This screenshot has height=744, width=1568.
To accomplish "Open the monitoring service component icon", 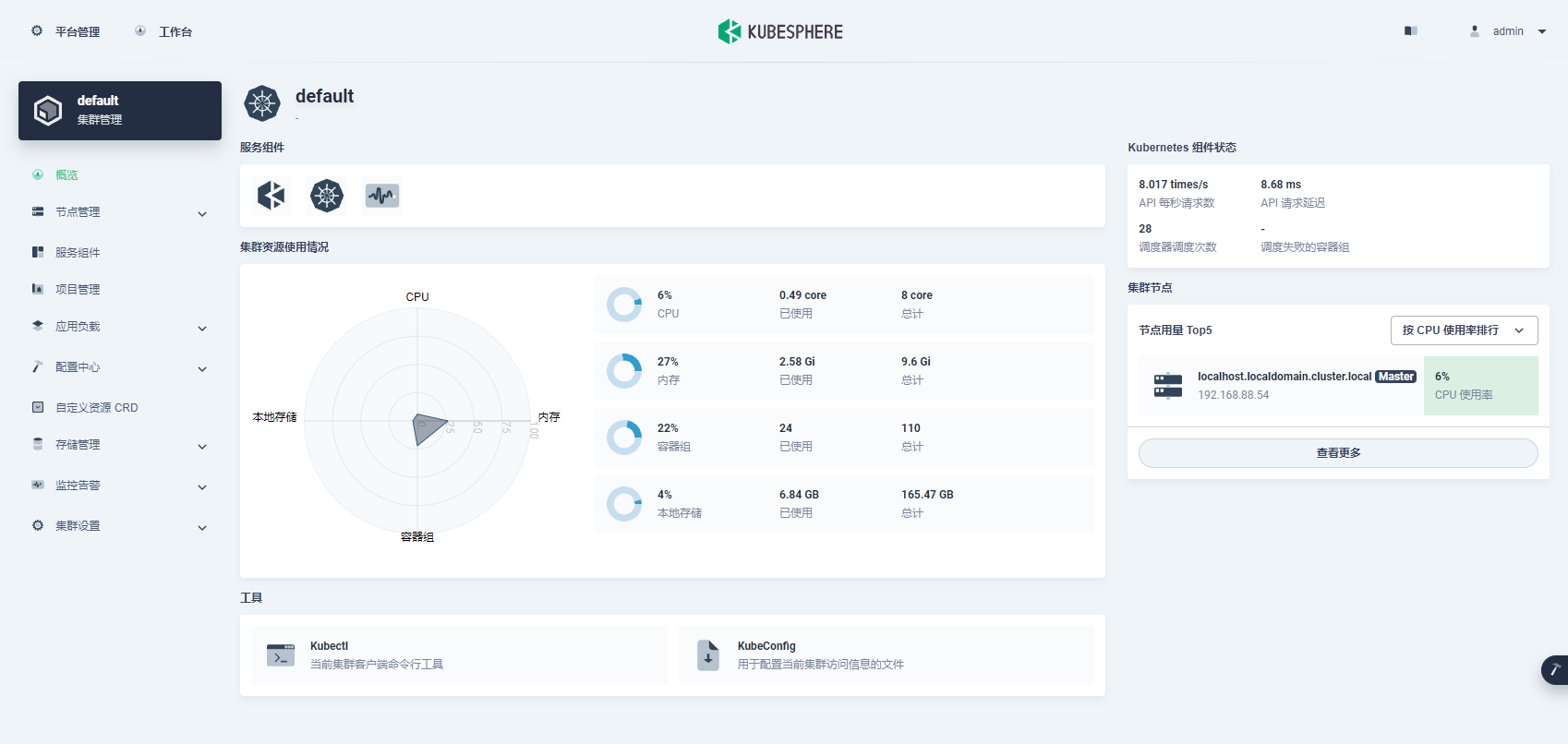I will click(x=381, y=196).
